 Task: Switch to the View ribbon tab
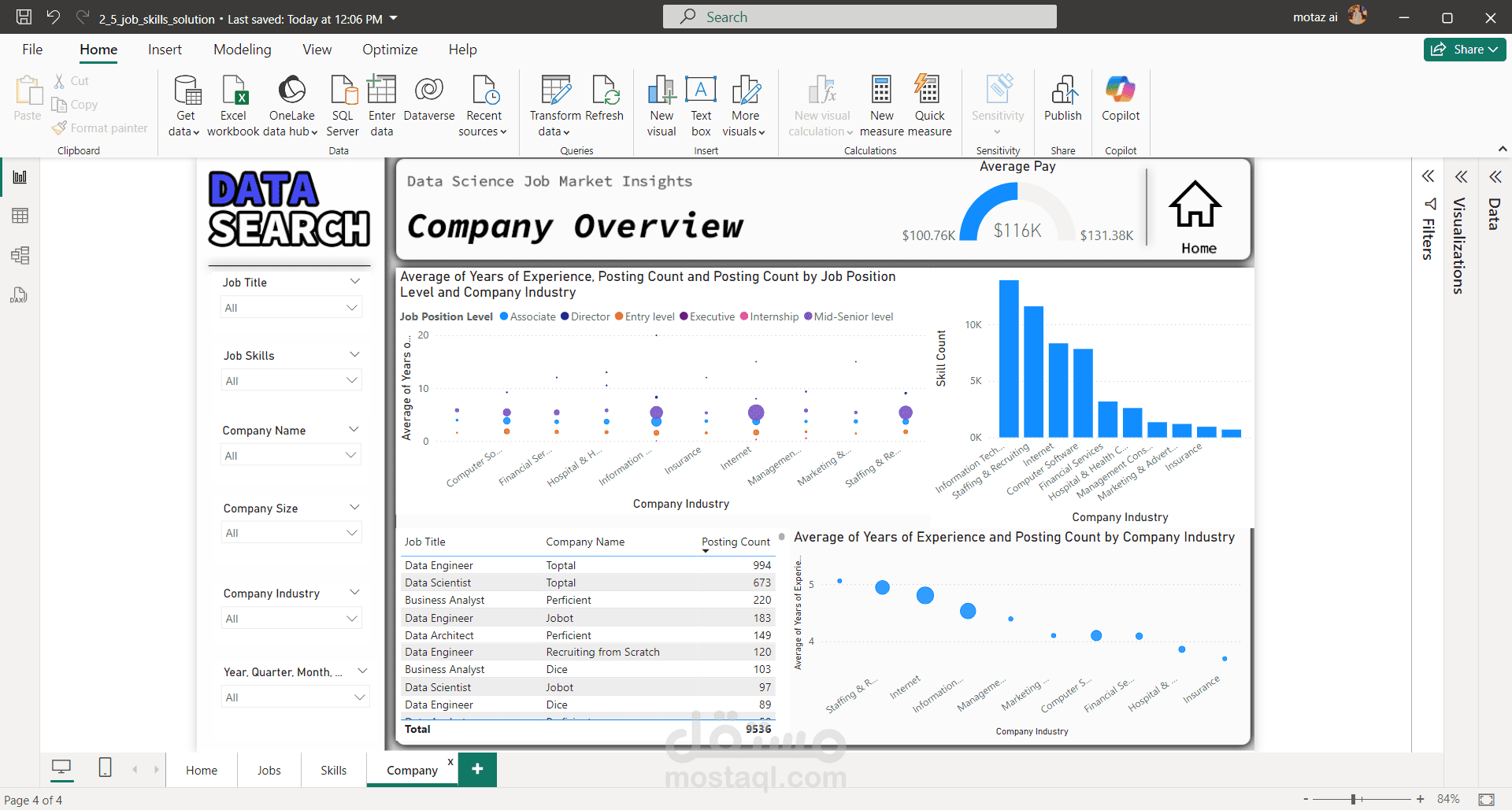coord(317,50)
